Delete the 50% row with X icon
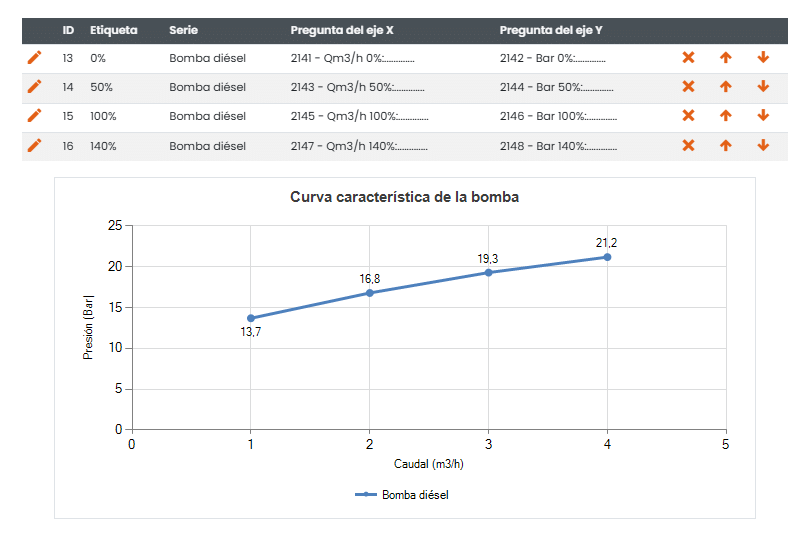 [688, 86]
